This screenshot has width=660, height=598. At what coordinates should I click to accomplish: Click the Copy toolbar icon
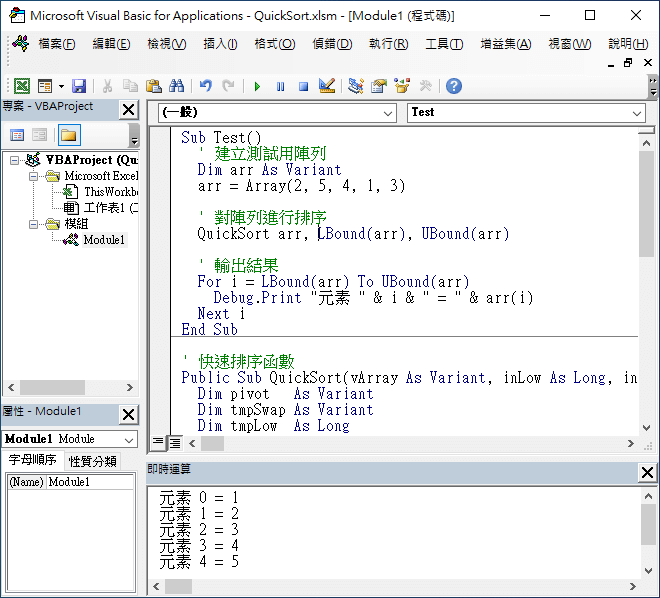(x=130, y=86)
